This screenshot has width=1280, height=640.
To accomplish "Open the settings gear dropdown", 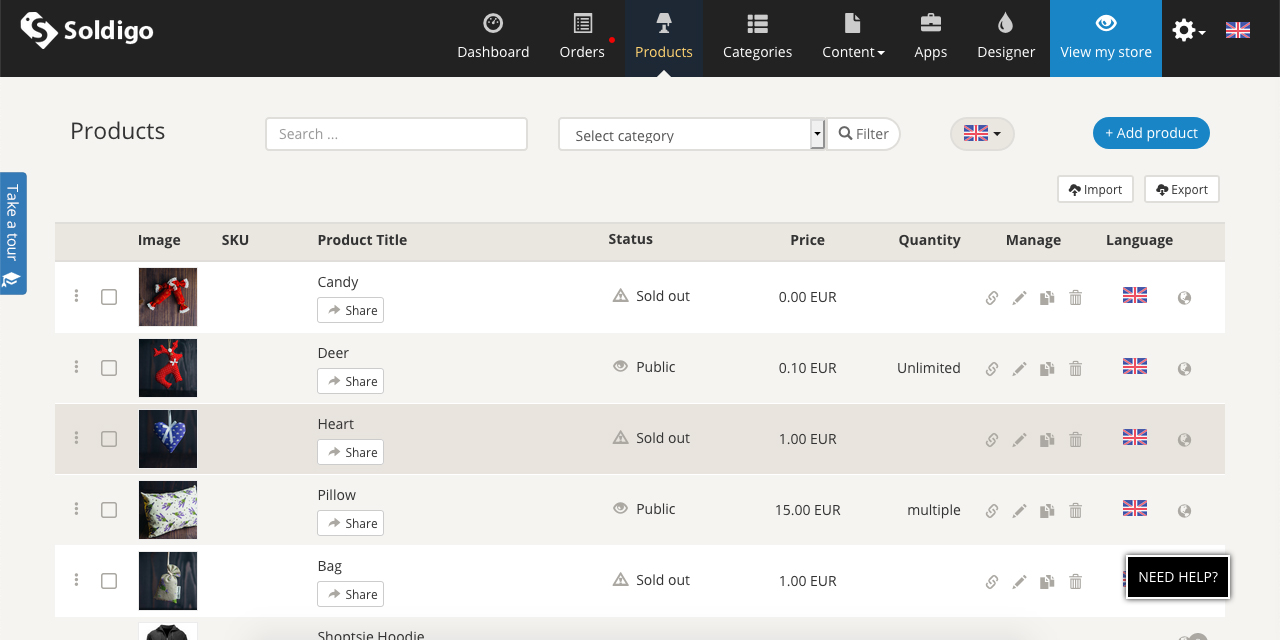I will (1188, 31).
